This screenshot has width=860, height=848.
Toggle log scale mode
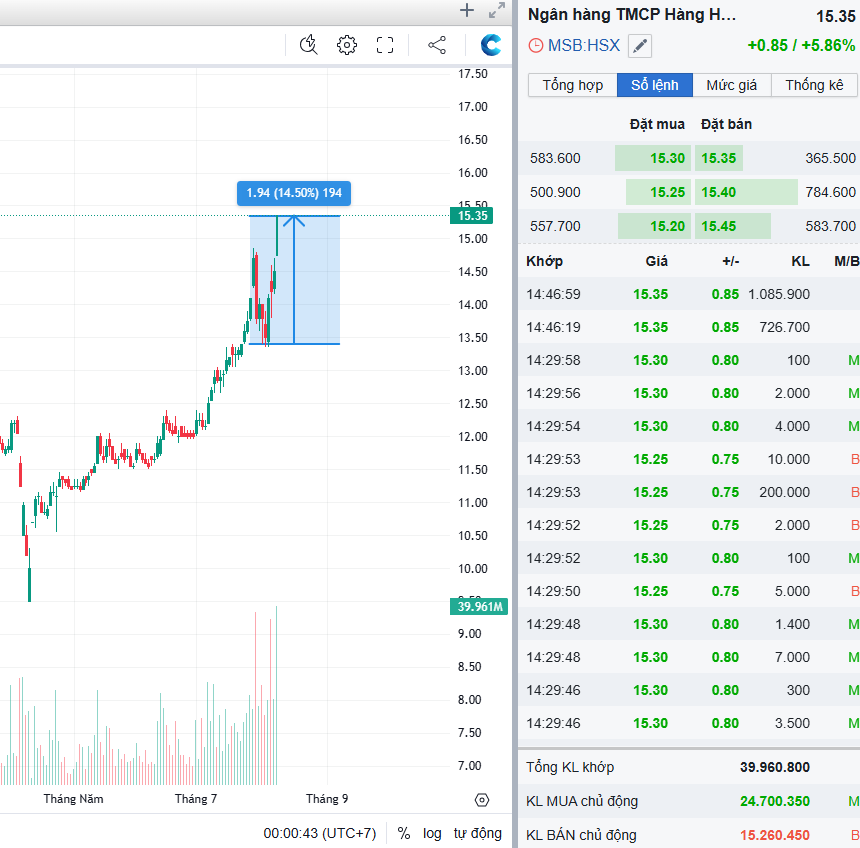(x=432, y=833)
